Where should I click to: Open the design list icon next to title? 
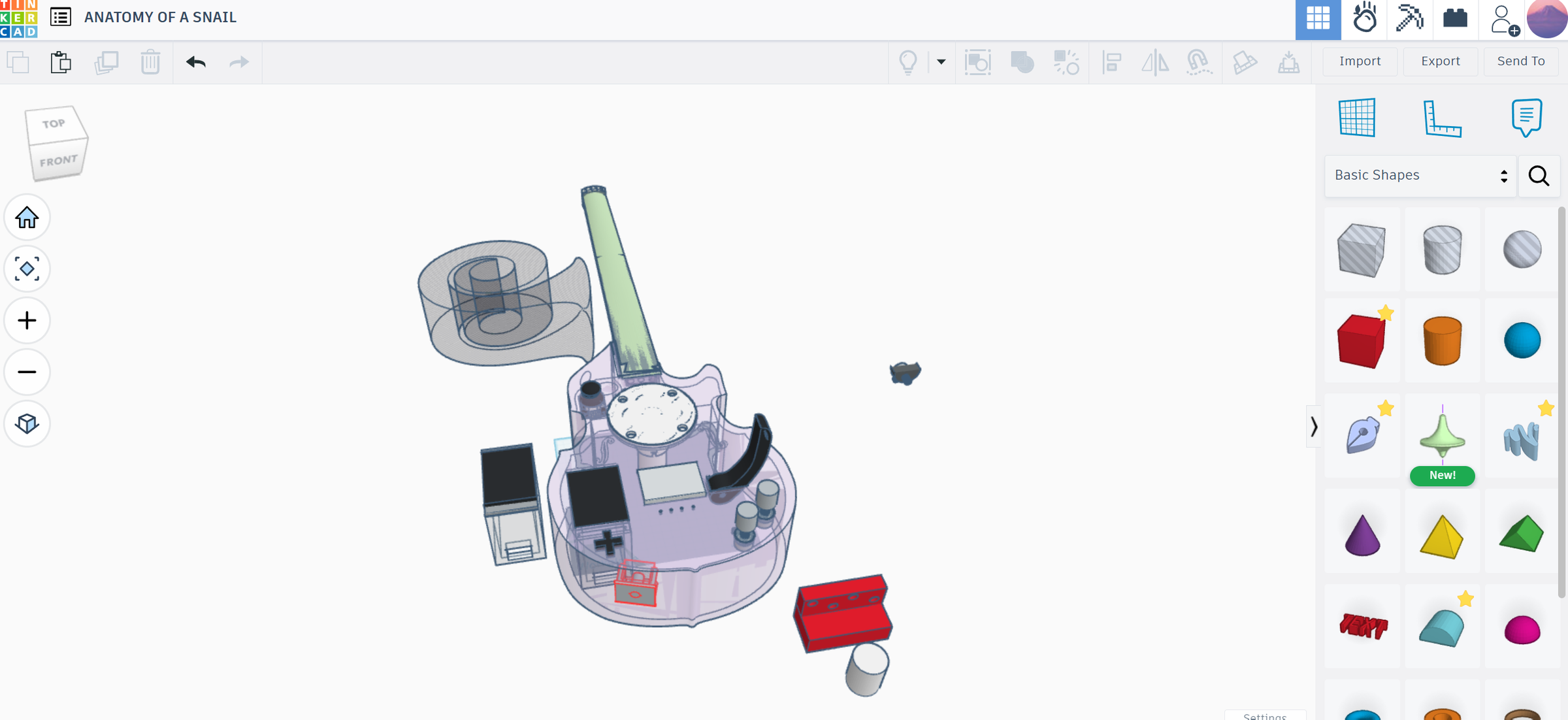coord(61,17)
